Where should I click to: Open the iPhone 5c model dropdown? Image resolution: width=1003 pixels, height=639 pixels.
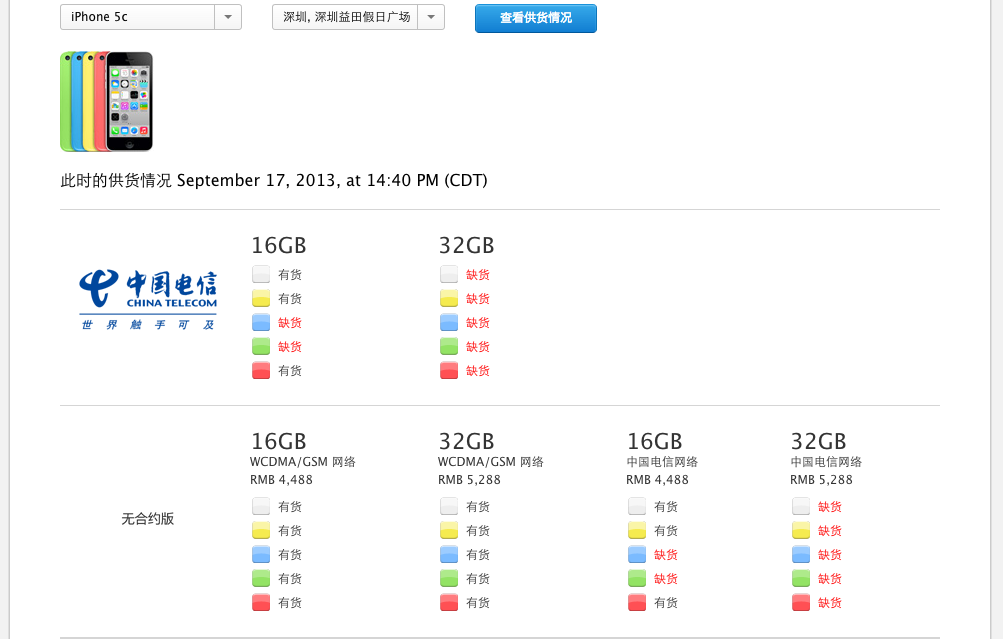tap(150, 17)
